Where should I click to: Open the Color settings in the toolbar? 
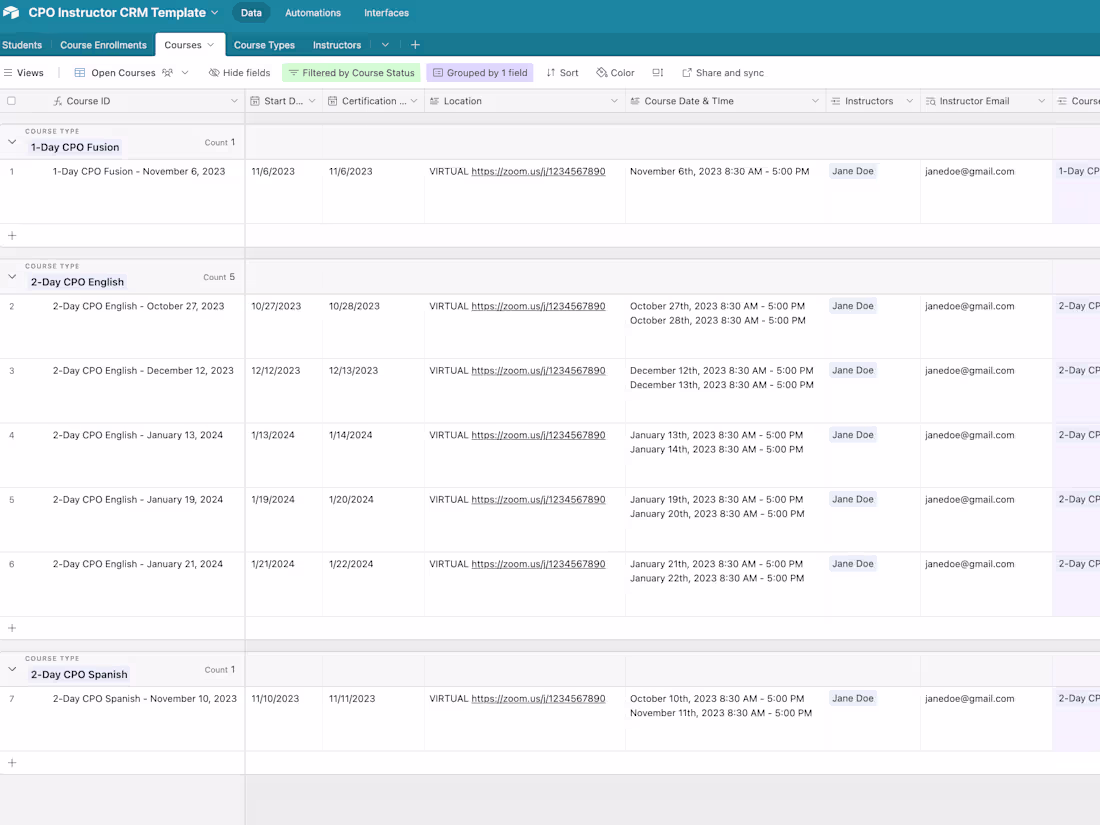[615, 72]
